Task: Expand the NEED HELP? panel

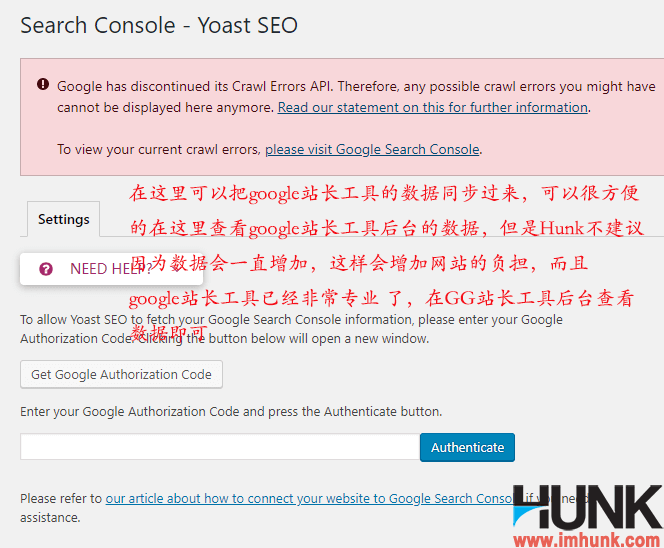Action: click(111, 269)
